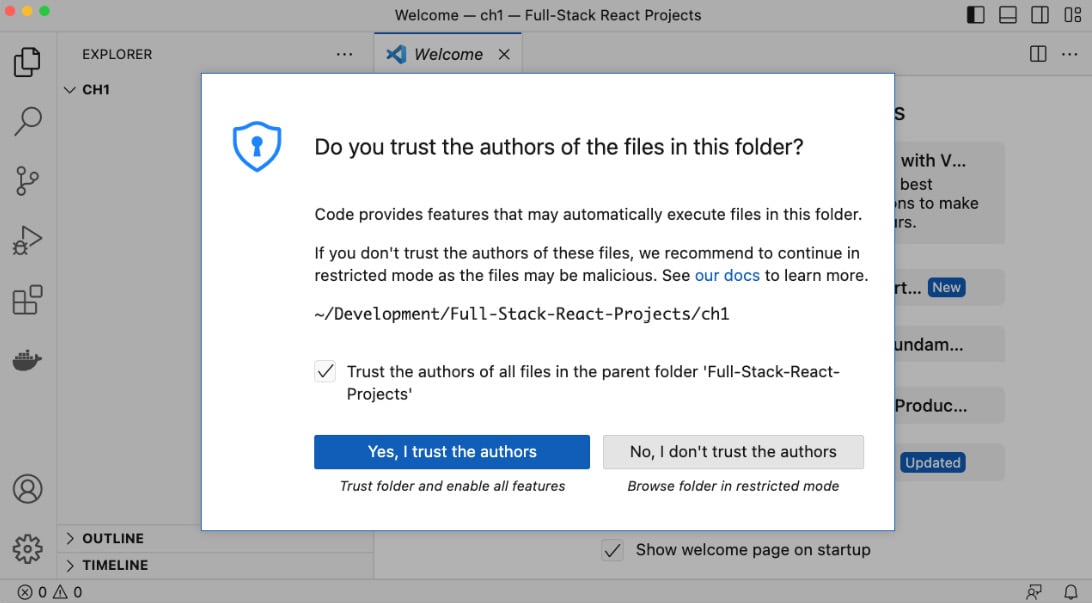Screen dimensions: 1092x604
Task: Switch to the Welcome tab
Action: click(448, 54)
